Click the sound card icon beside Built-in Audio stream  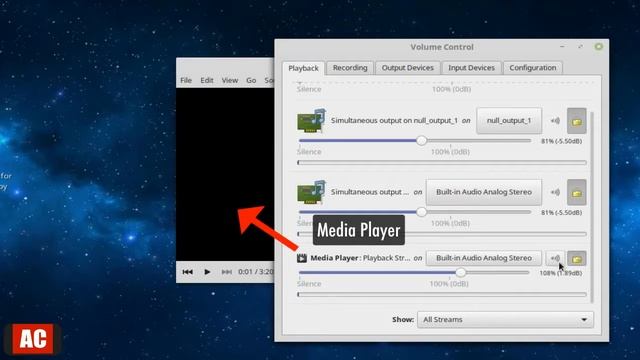[x=311, y=192]
